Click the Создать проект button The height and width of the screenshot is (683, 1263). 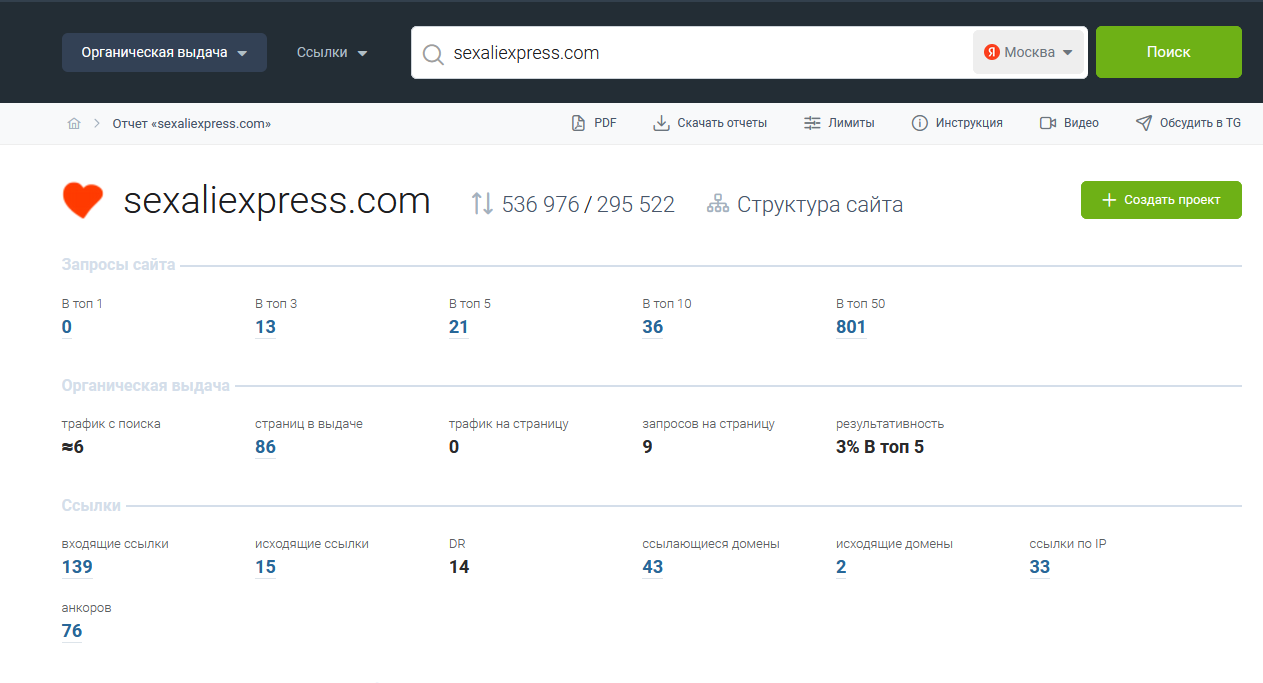tap(1161, 200)
